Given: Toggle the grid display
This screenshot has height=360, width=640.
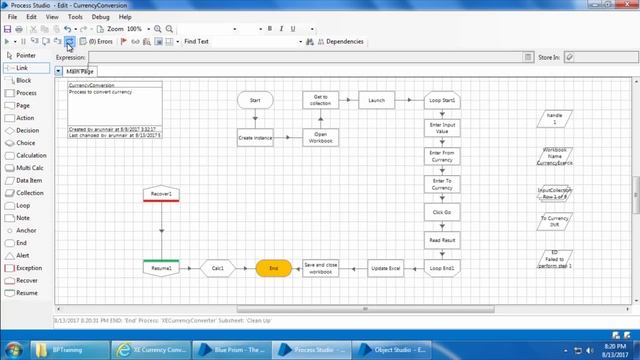Looking at the screenshot, I should click(169, 42).
